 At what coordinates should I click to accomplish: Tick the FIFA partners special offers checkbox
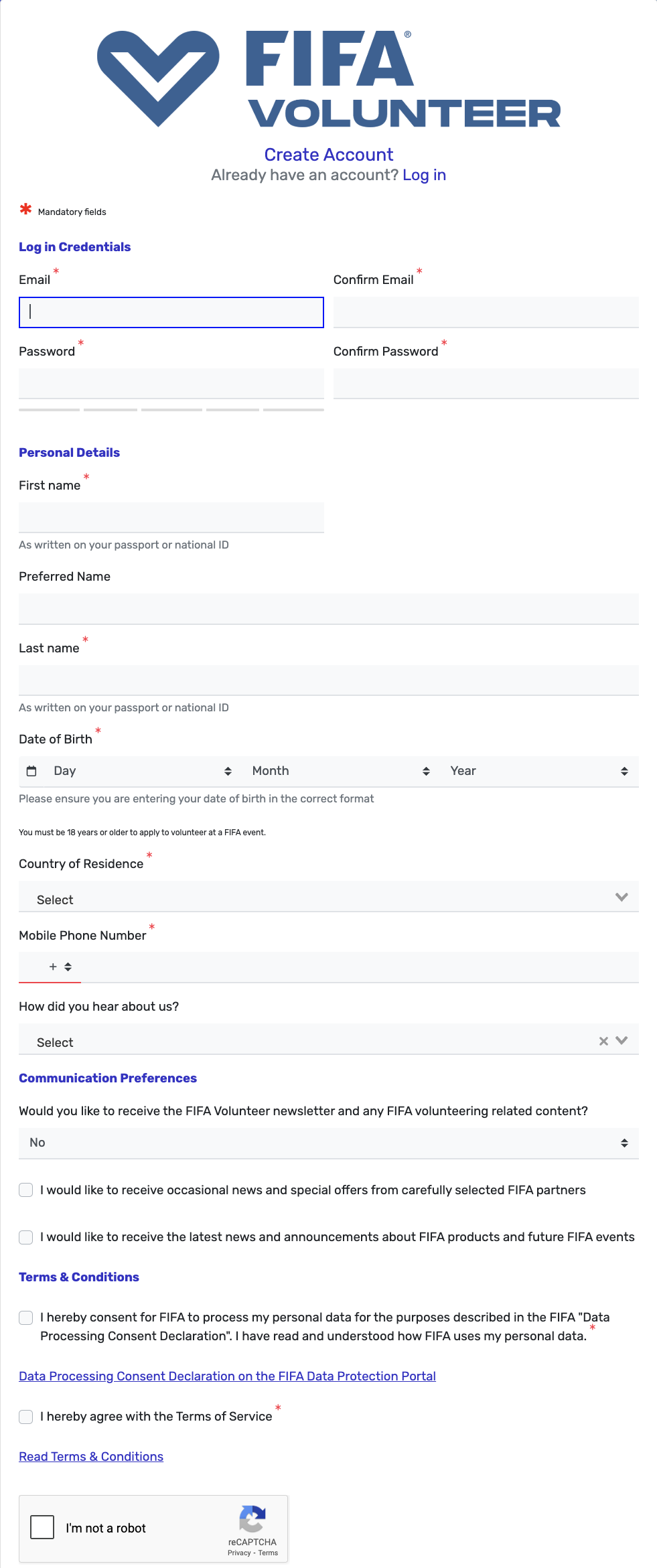pos(26,1190)
